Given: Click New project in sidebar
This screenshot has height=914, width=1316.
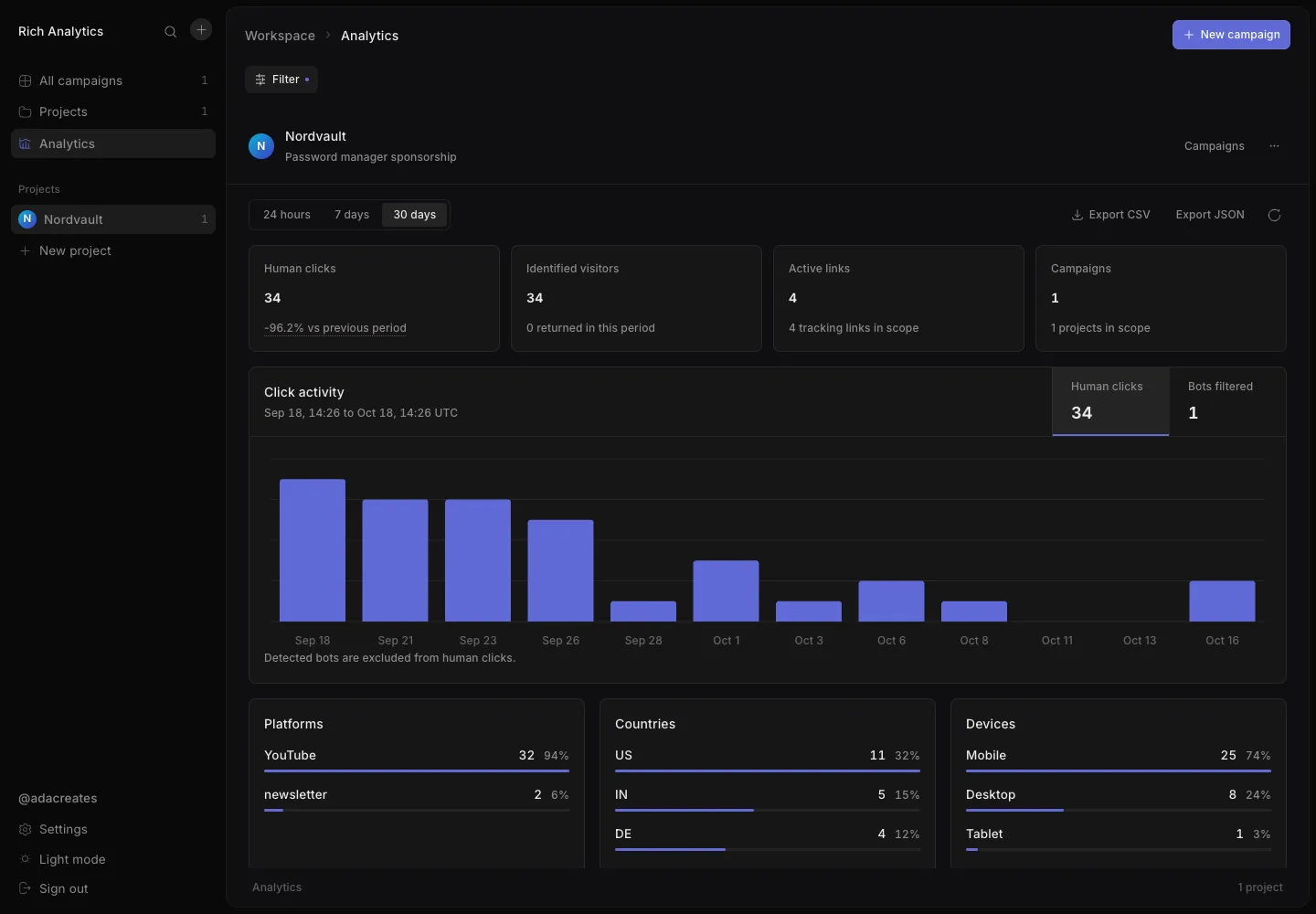Looking at the screenshot, I should pyautogui.click(x=113, y=250).
